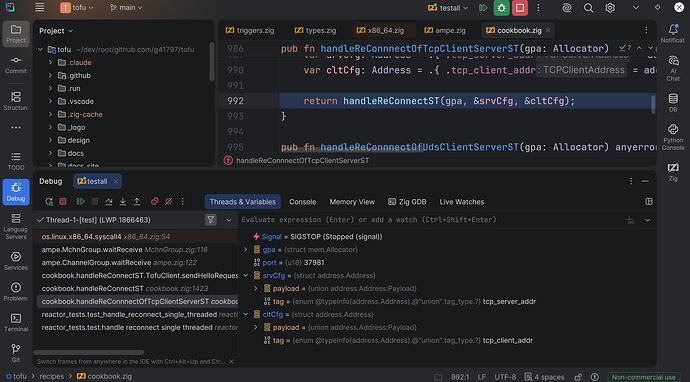Click the Step Over icon
690x382 pixels.
point(109,202)
